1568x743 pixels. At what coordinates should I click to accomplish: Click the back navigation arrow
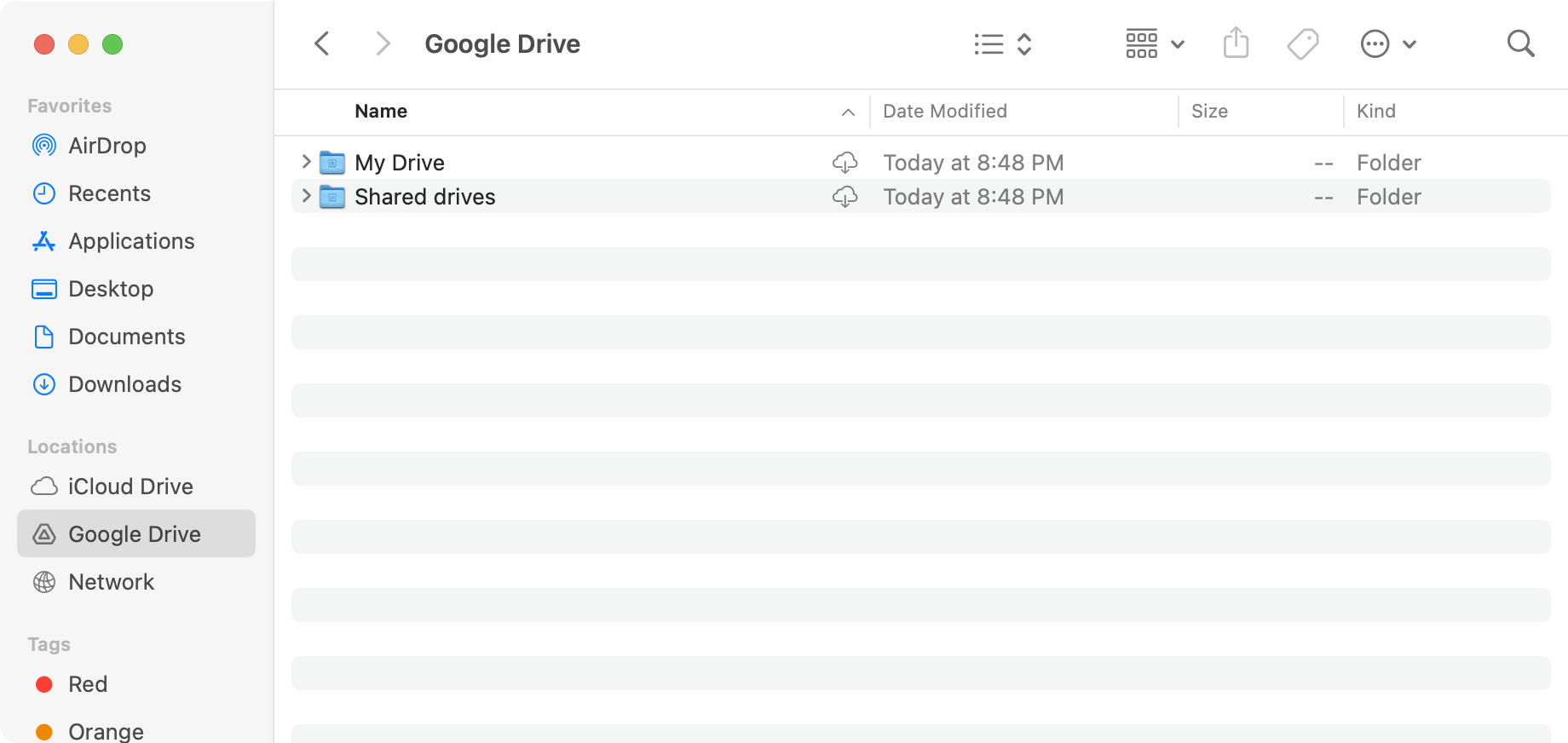[x=322, y=43]
